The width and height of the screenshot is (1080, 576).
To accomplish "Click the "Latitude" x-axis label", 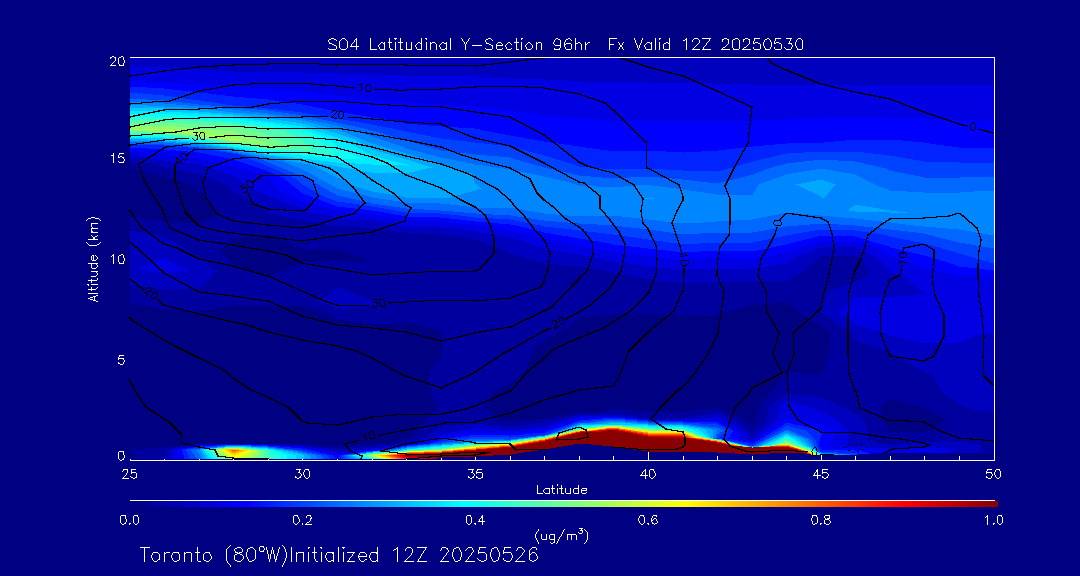I will pyautogui.click(x=562, y=490).
